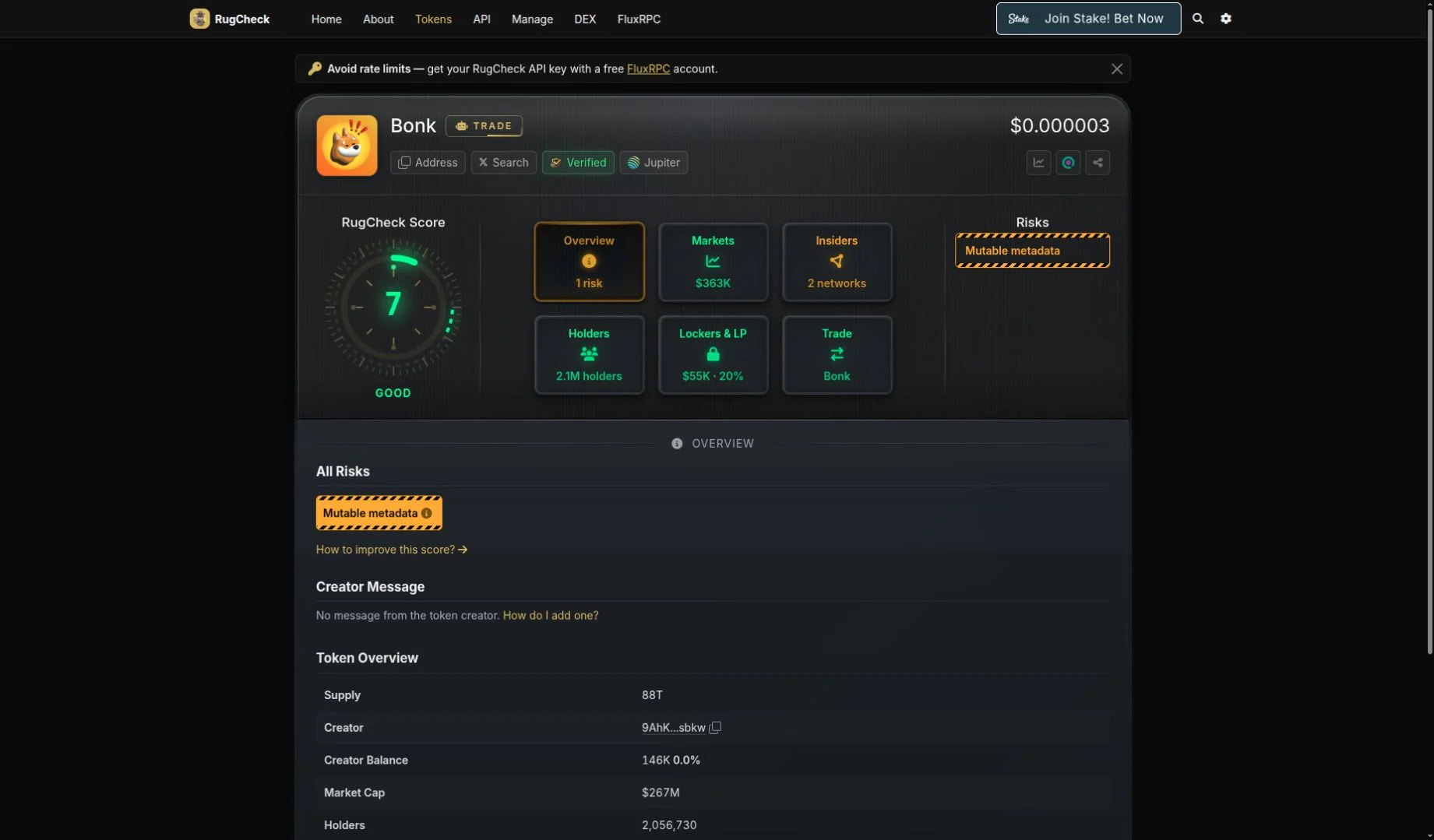Click the Join Stake! Bet Now banner
The height and width of the screenshot is (840, 1434).
tap(1088, 19)
